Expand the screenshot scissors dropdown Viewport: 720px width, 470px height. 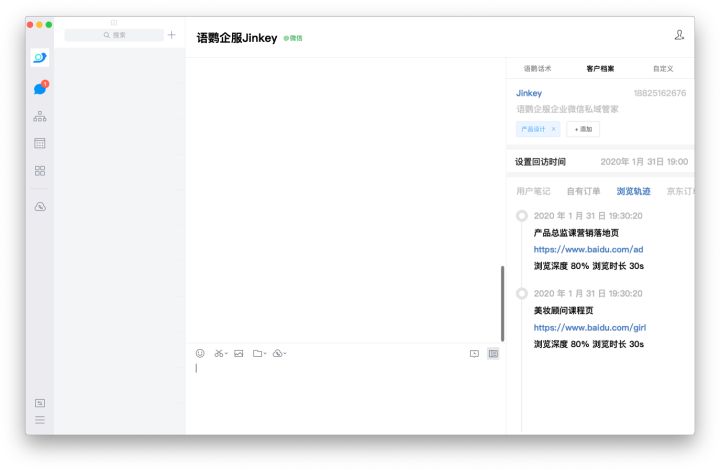pyautogui.click(x=221, y=353)
